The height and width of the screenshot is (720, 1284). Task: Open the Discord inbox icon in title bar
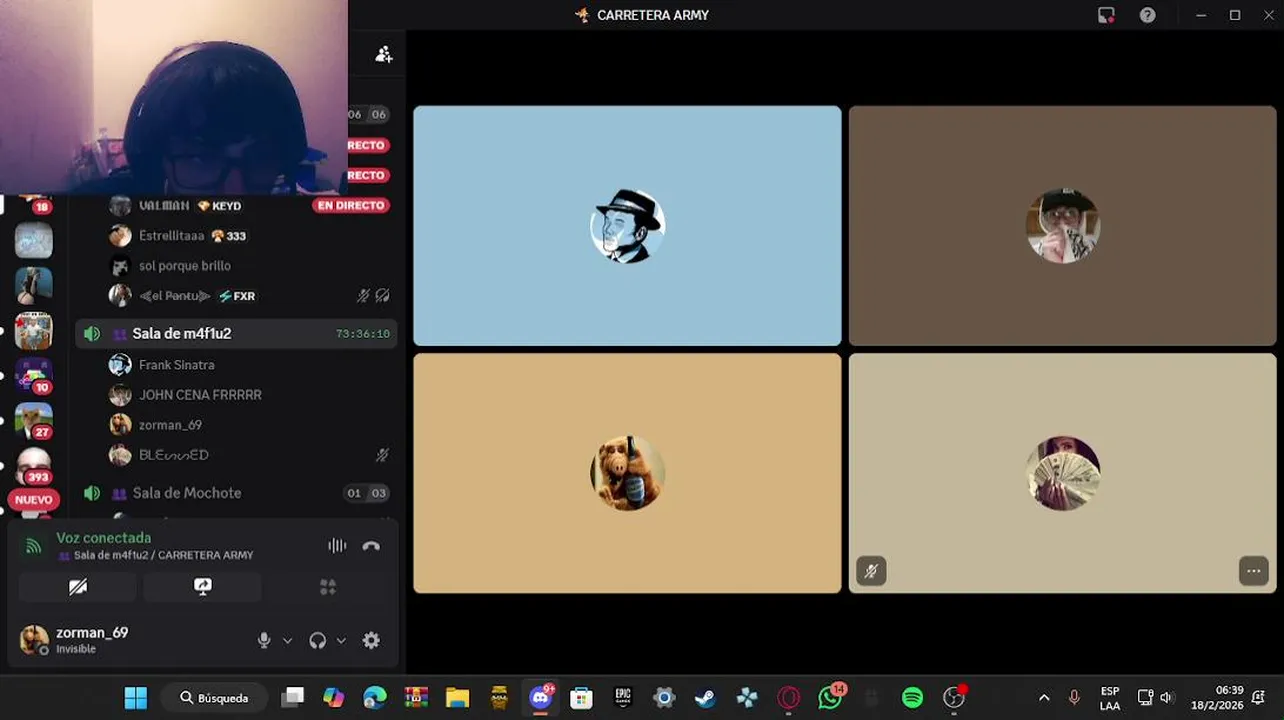coord(1106,15)
